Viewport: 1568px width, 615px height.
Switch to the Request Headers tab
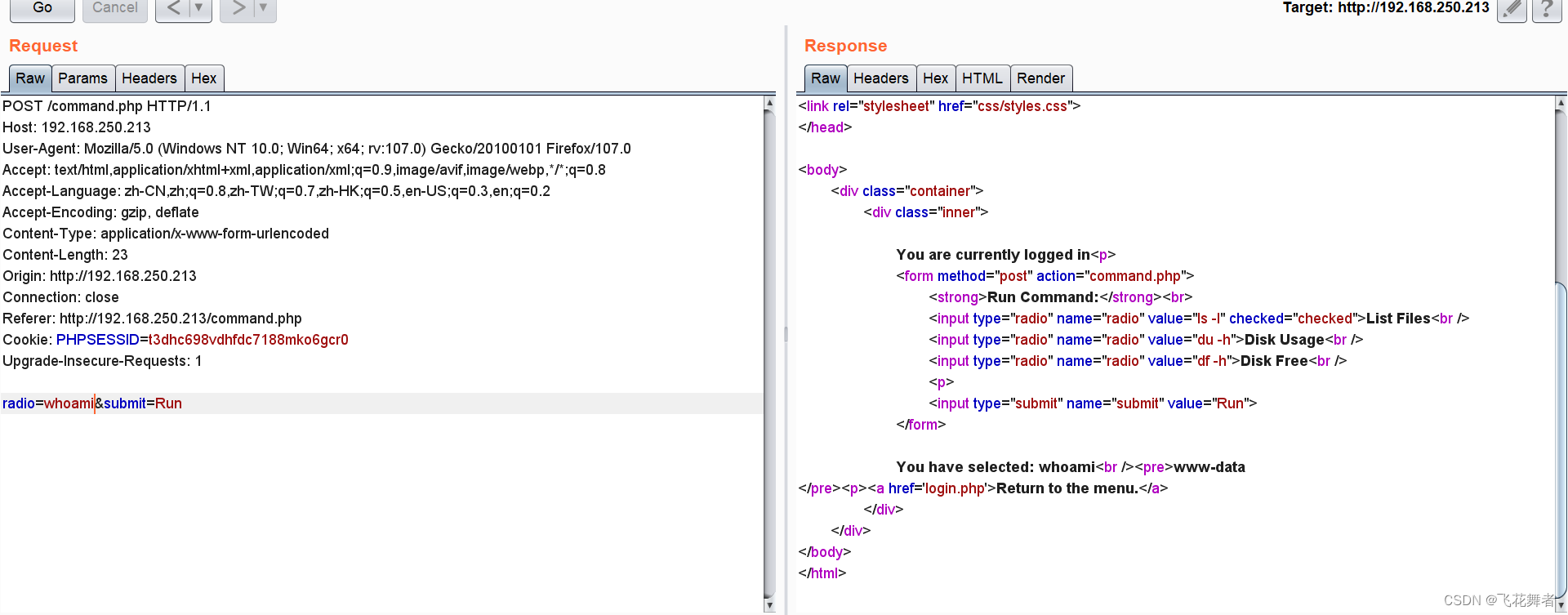coord(149,78)
